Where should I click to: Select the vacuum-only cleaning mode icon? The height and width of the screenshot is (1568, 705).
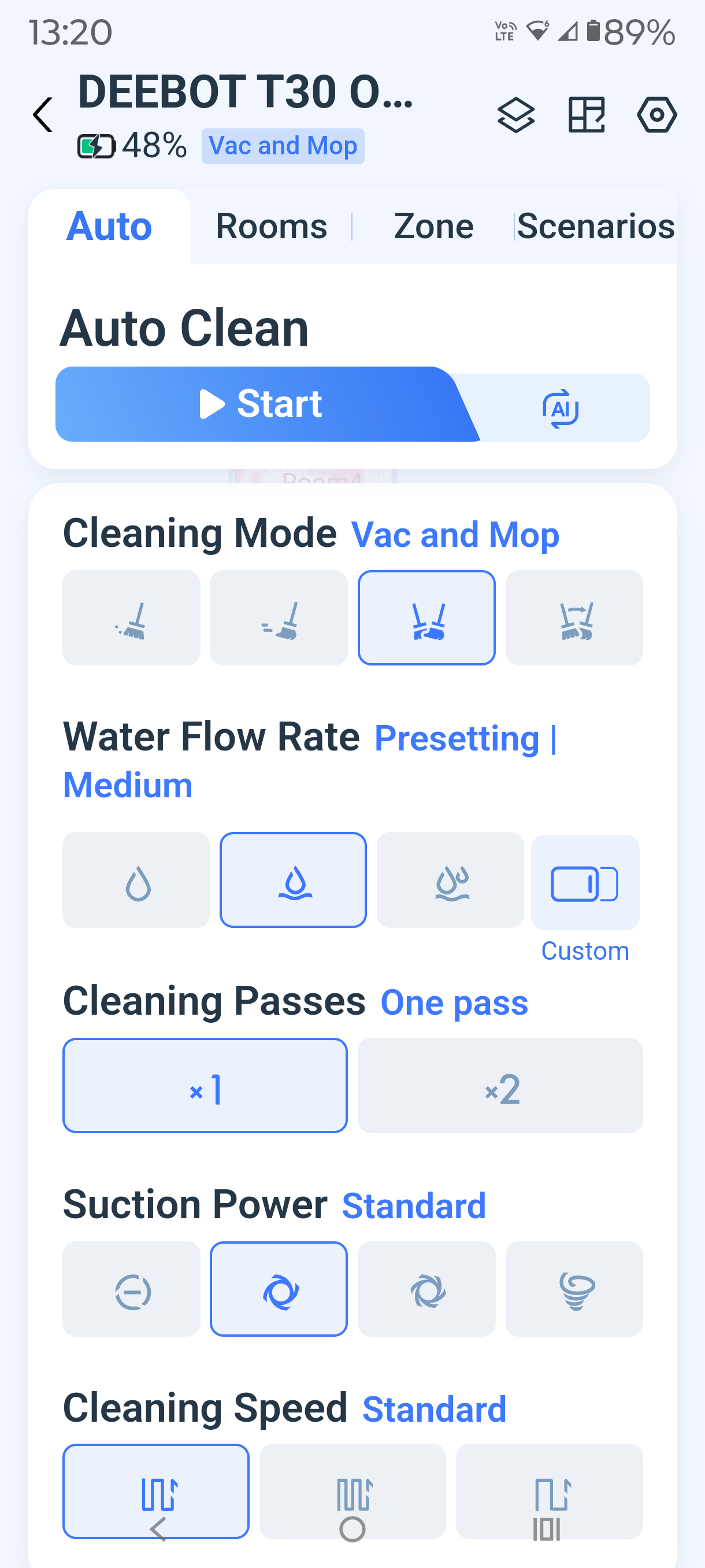coord(131,618)
